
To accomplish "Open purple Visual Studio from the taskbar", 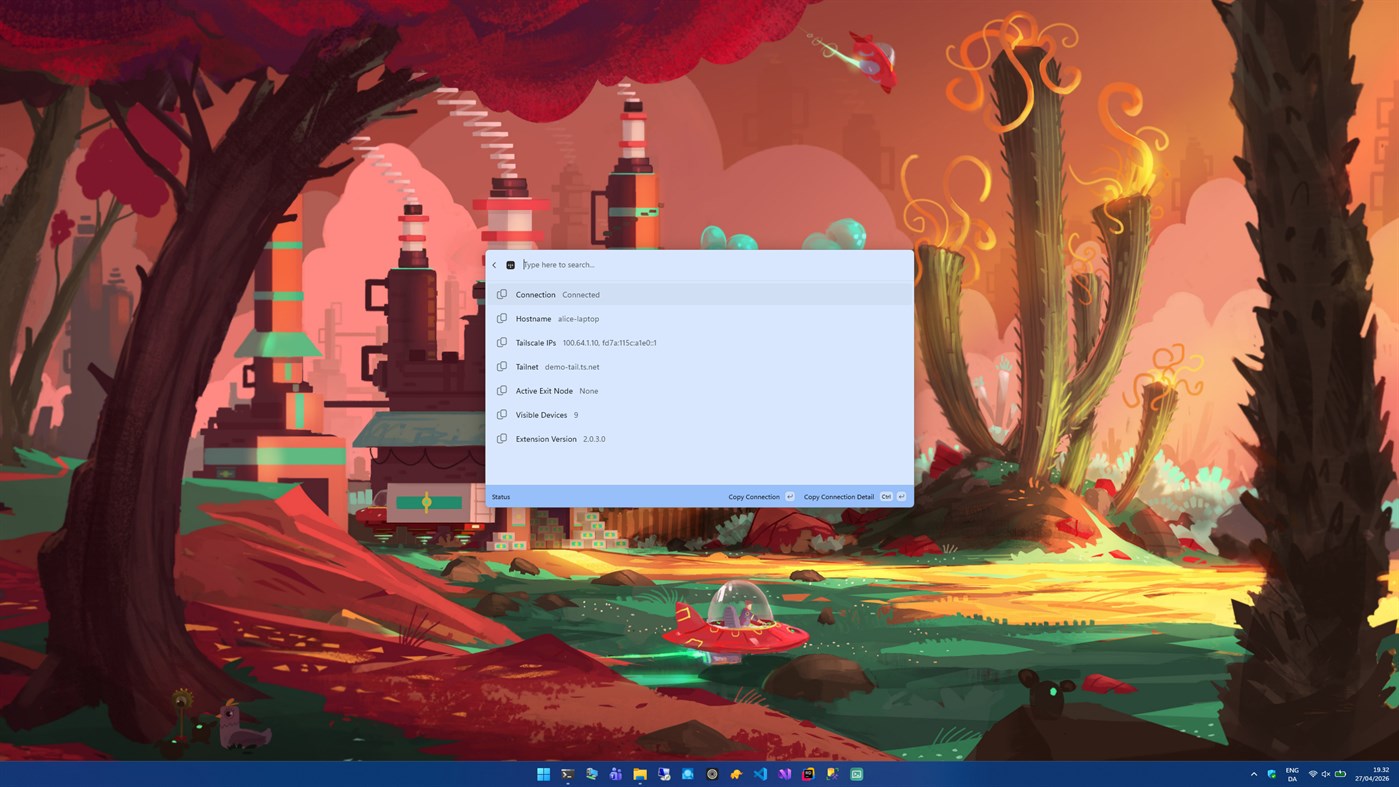I will point(784,774).
